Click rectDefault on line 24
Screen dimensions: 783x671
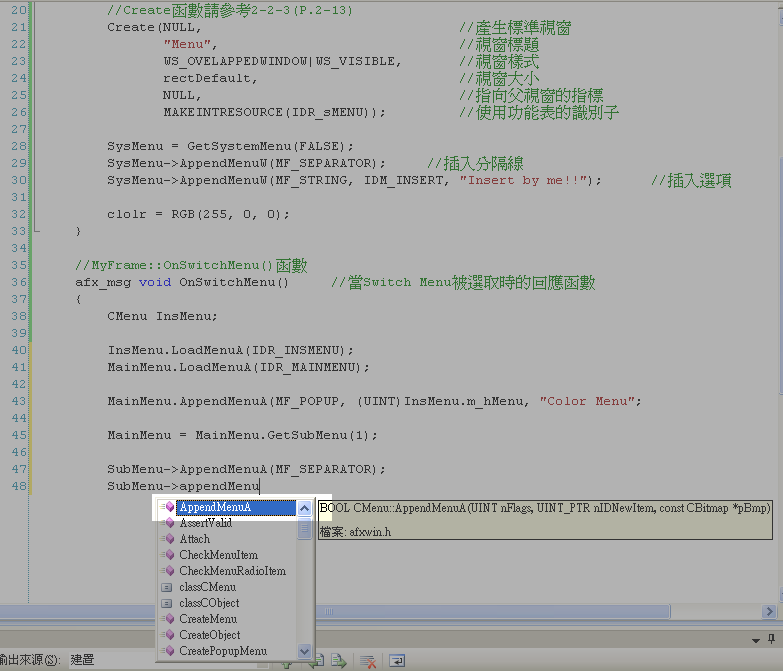pos(207,78)
